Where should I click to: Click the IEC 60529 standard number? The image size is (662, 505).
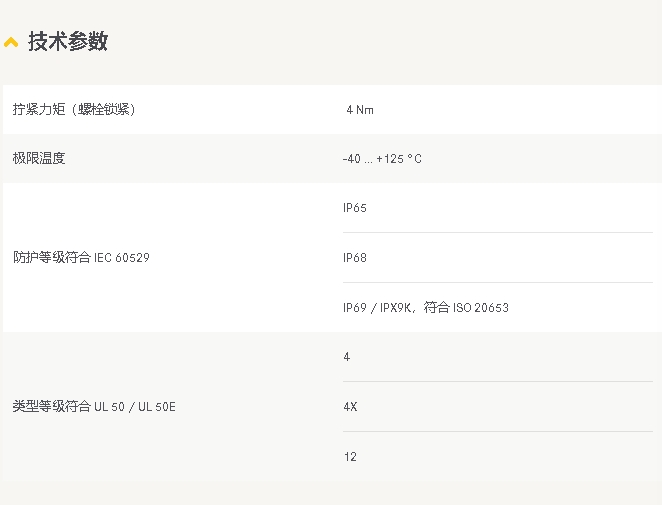click(122, 258)
